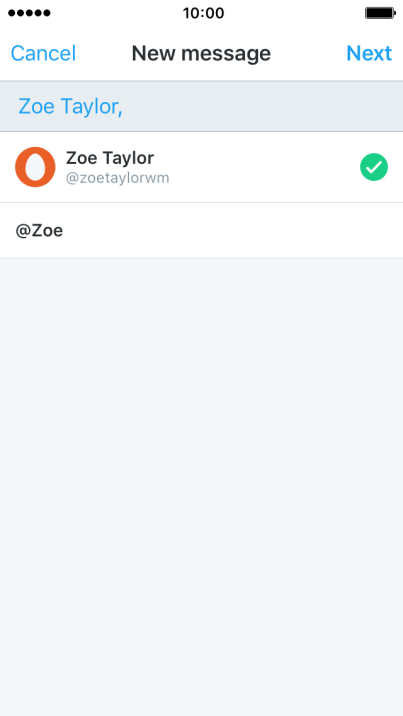Tap the @zoetaylorwm handle text
Viewport: 403px width, 716px height.
click(x=118, y=178)
